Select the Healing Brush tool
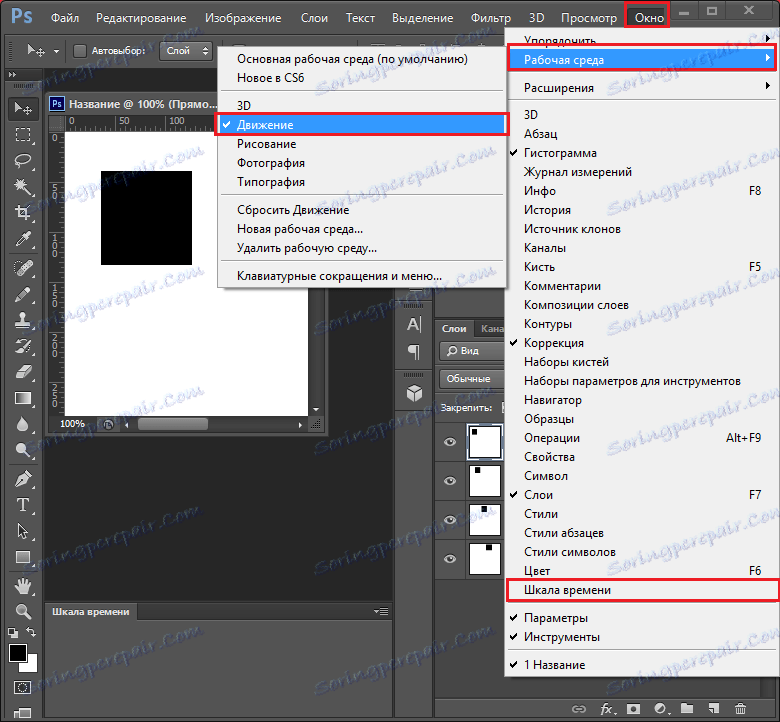This screenshot has width=780, height=722. point(23,269)
